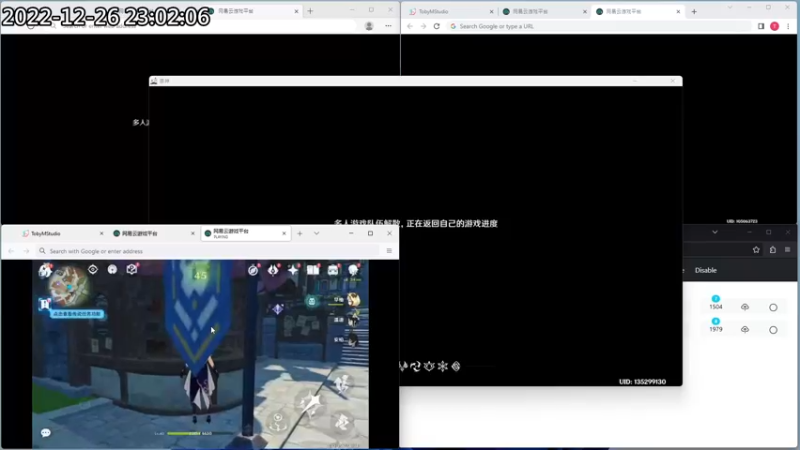
Task: Click the purple diamond icon in game
Action: [277, 309]
